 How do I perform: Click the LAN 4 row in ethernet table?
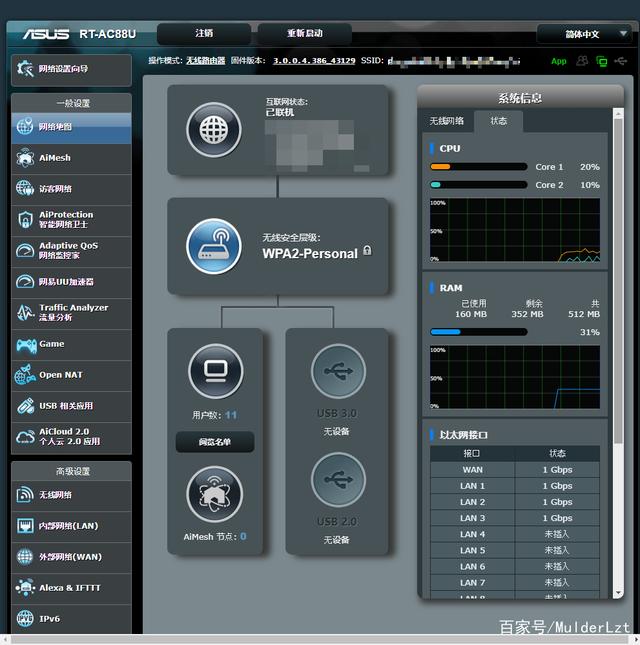tap(515, 534)
